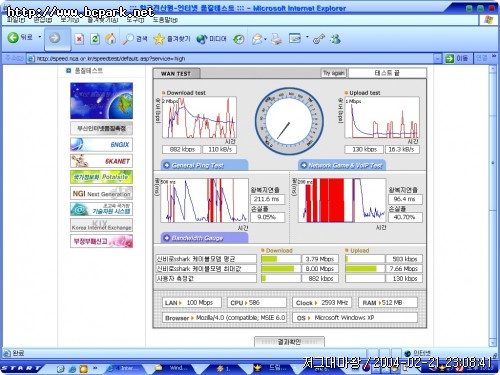
Task: Click the OS Microsoft Windows XP field
Action: tap(355, 318)
